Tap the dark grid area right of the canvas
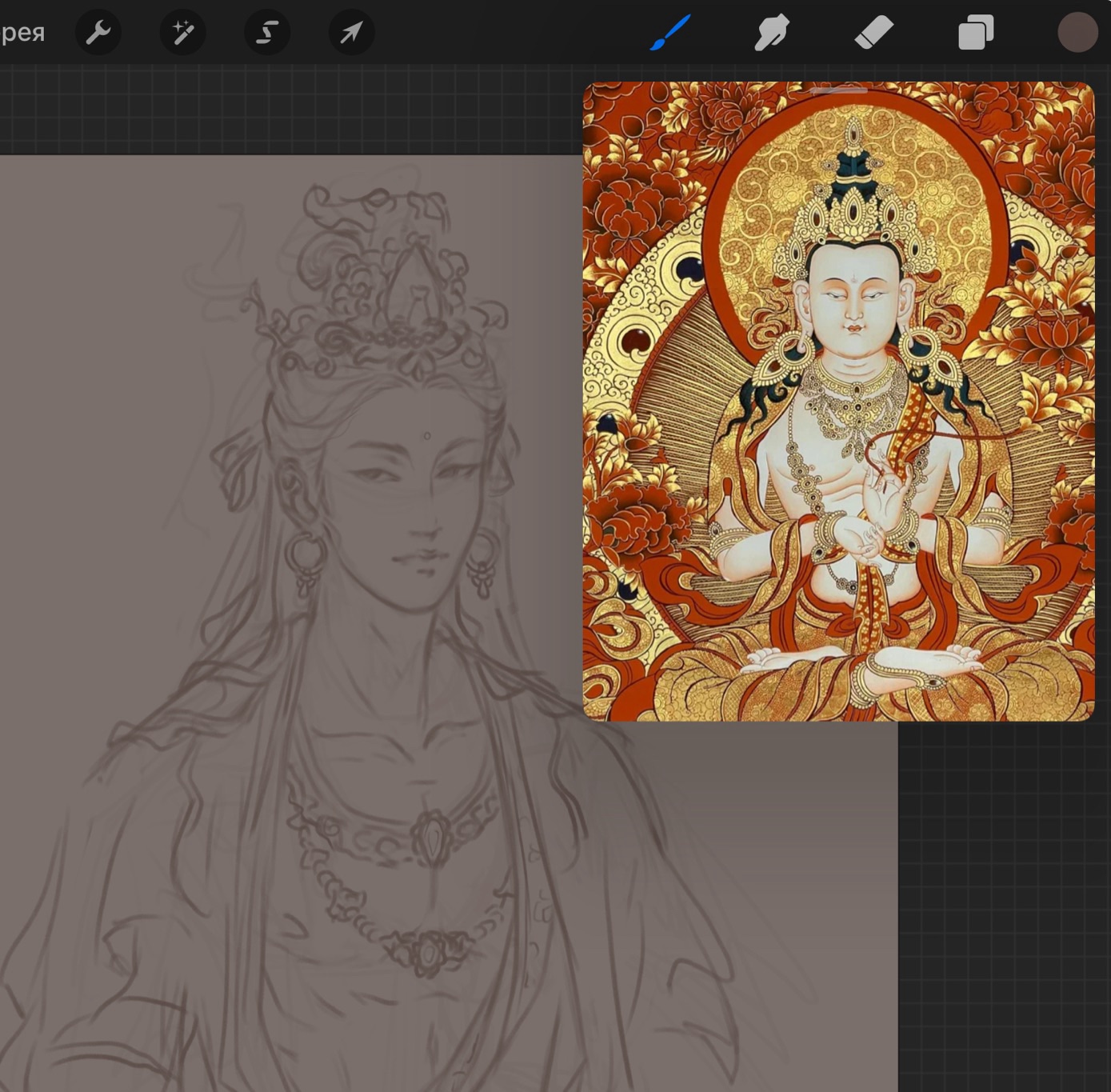 coord(1004,904)
